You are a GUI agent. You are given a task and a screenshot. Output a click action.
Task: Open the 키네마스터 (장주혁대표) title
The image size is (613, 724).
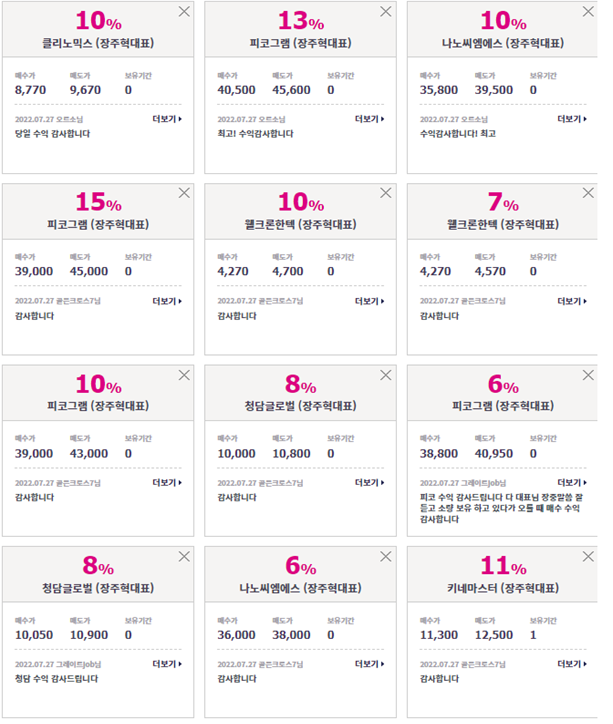[x=503, y=588]
